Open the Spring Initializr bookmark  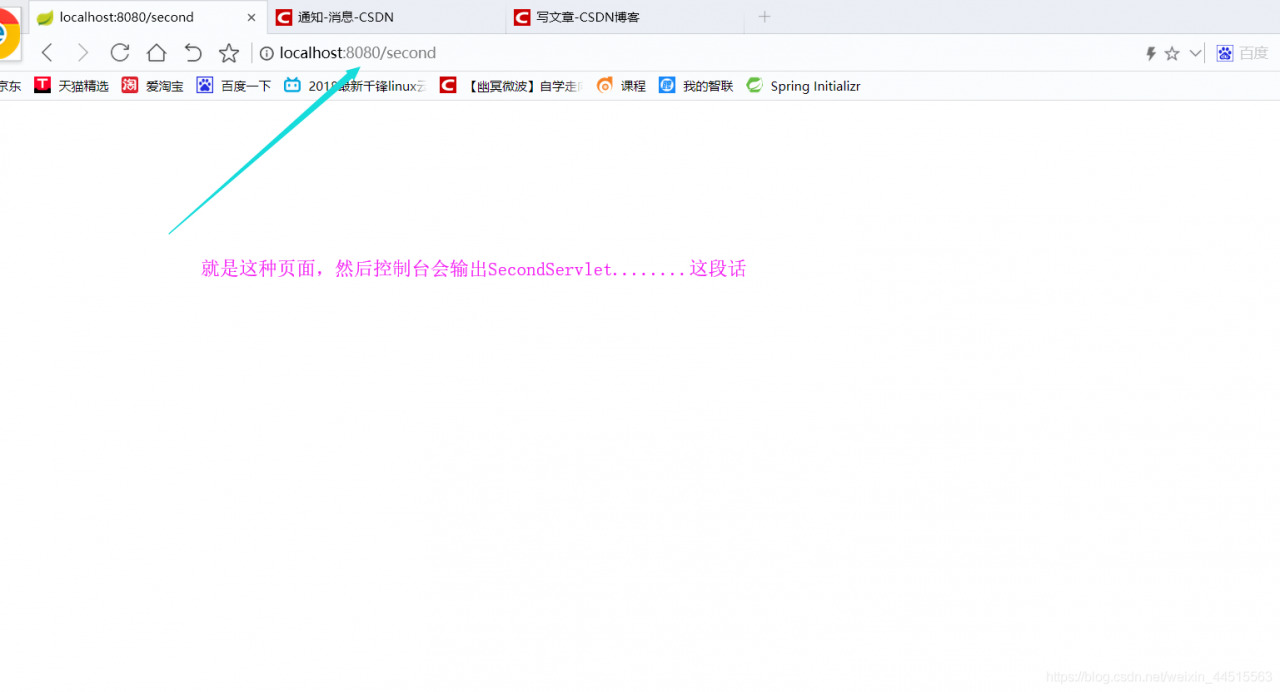click(x=804, y=86)
